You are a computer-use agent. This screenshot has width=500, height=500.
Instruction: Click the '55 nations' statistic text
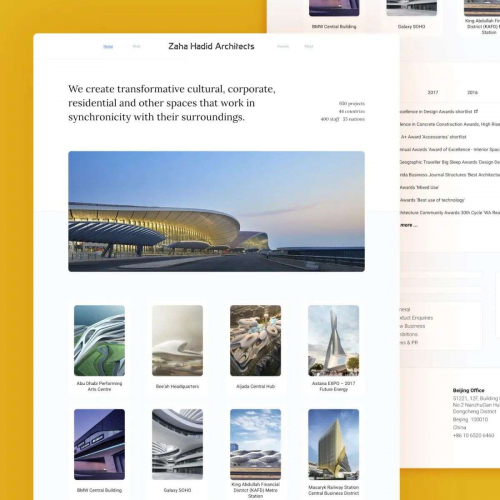point(354,119)
